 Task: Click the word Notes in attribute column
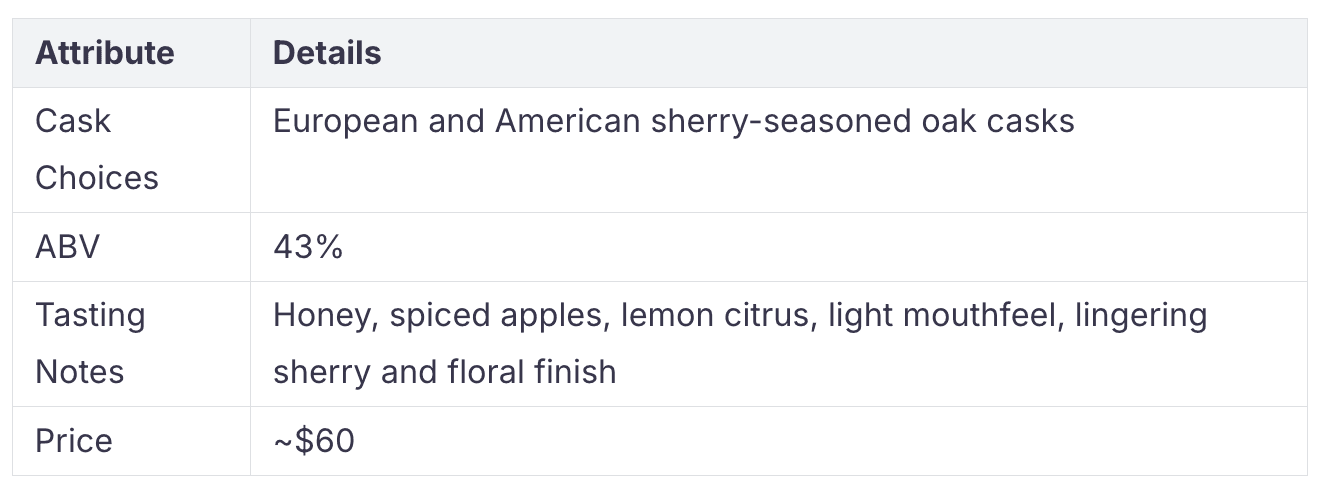80,372
